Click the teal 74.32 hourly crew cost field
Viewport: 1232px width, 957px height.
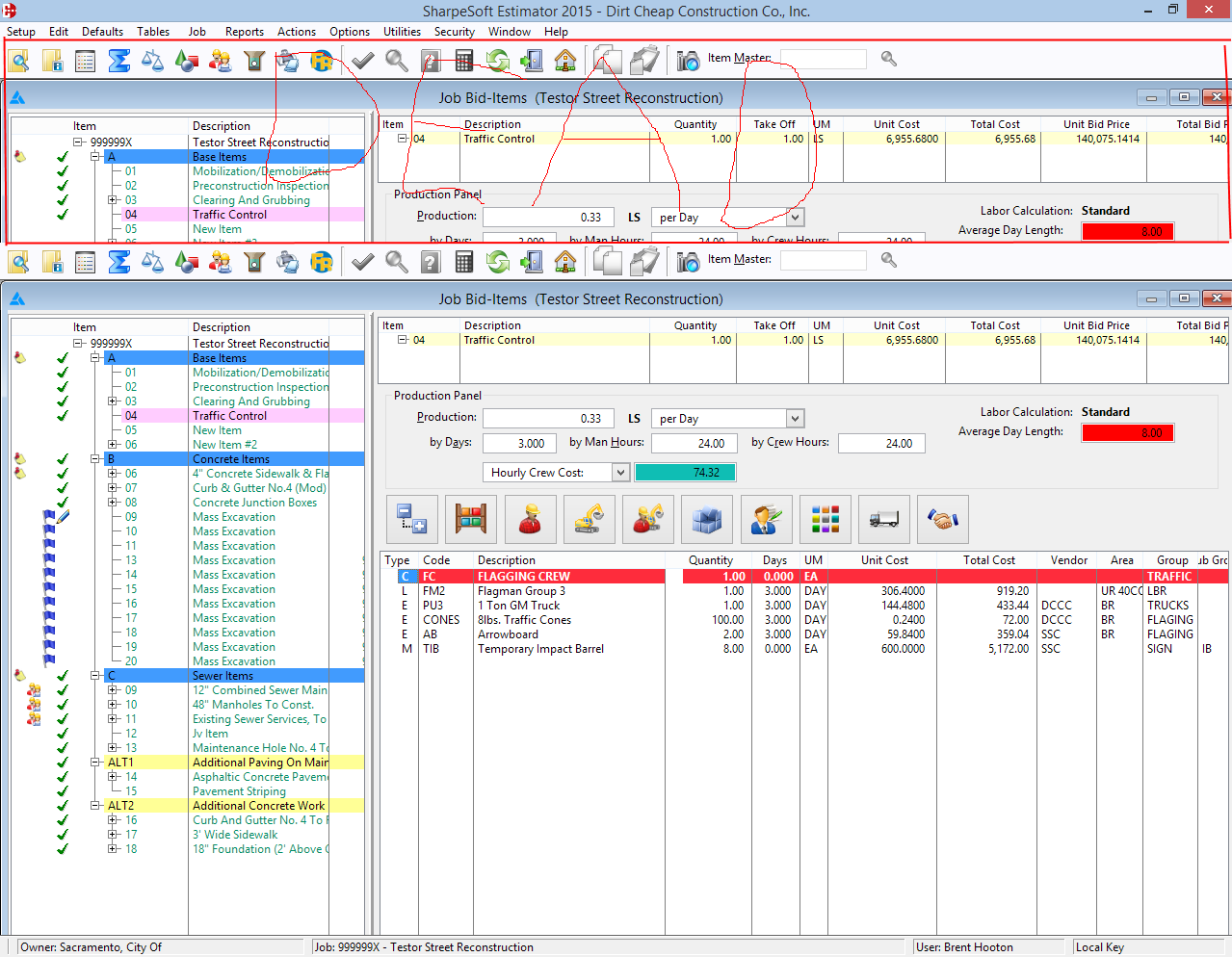tap(685, 473)
